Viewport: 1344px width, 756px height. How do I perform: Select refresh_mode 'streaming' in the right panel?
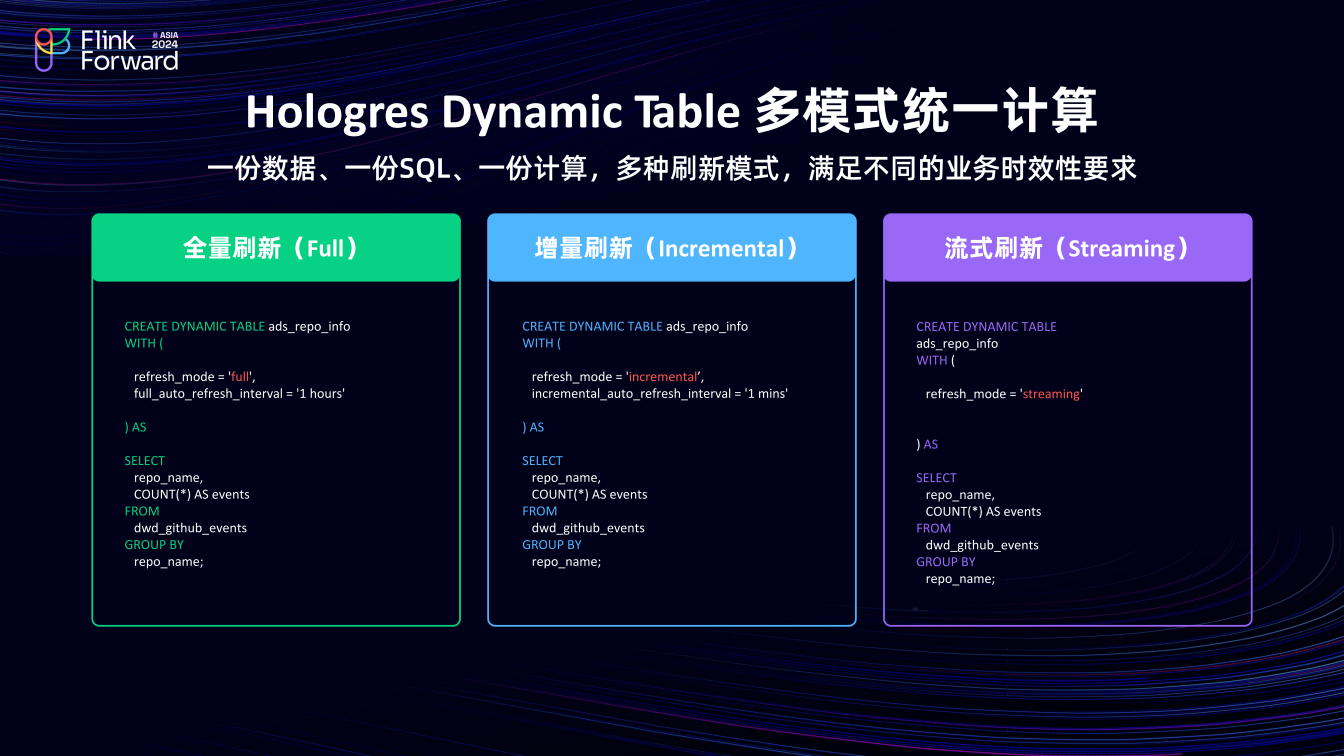pos(1050,393)
